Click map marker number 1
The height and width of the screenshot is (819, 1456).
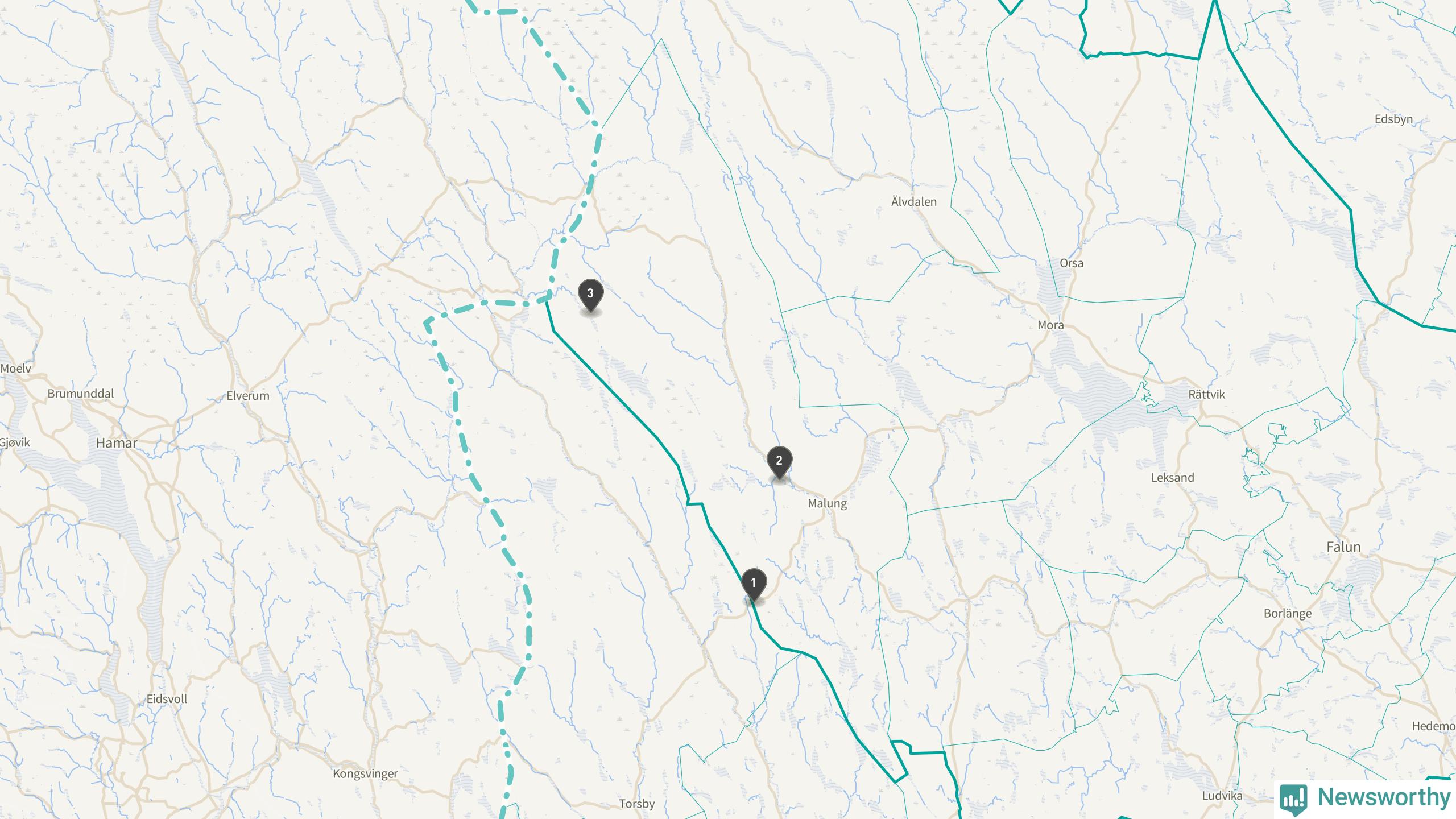(754, 584)
